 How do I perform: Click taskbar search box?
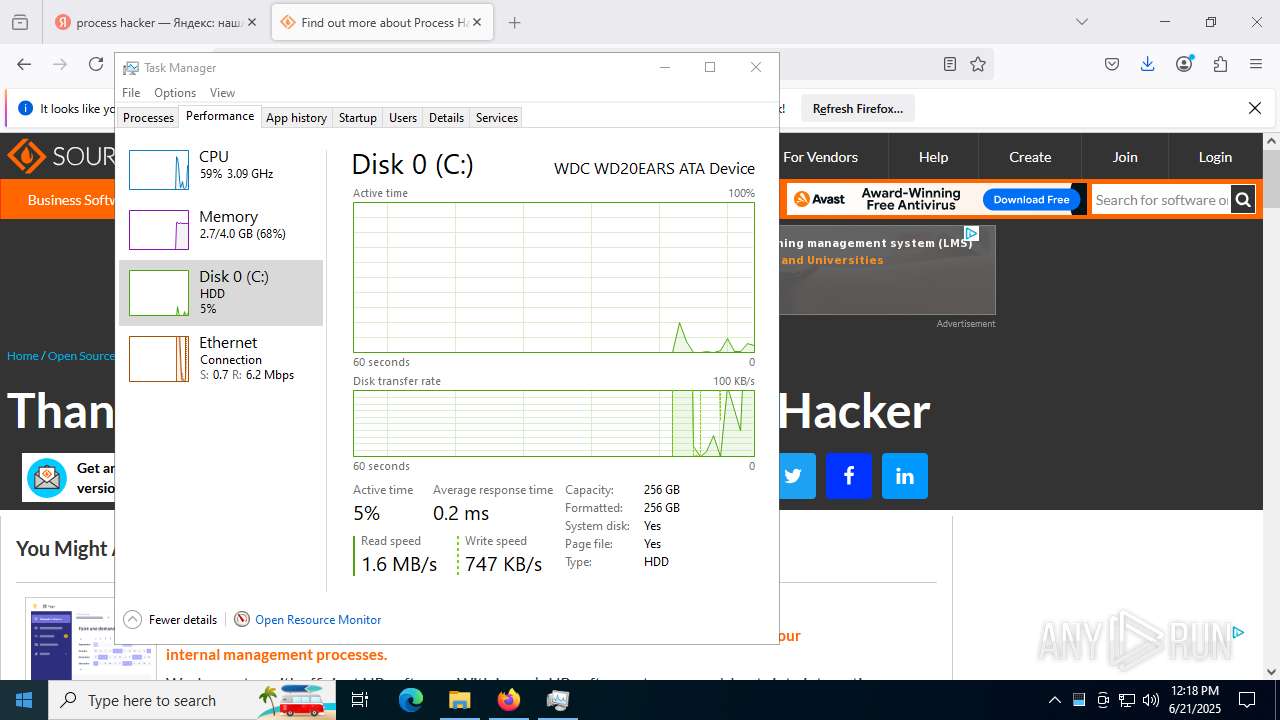point(192,700)
